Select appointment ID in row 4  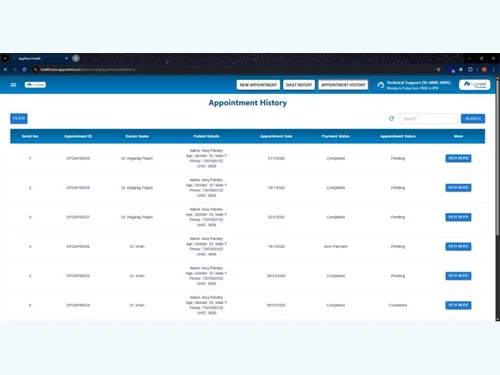click(78, 246)
